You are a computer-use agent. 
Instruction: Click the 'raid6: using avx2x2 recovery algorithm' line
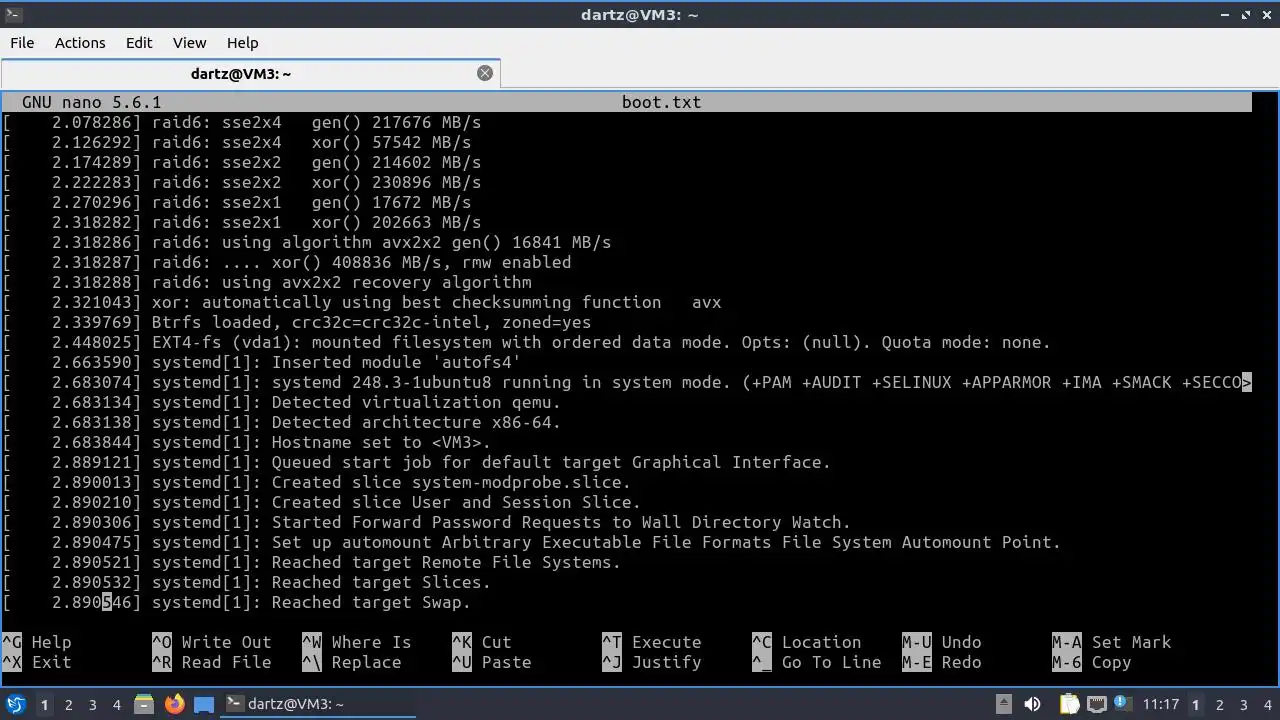coord(267,282)
